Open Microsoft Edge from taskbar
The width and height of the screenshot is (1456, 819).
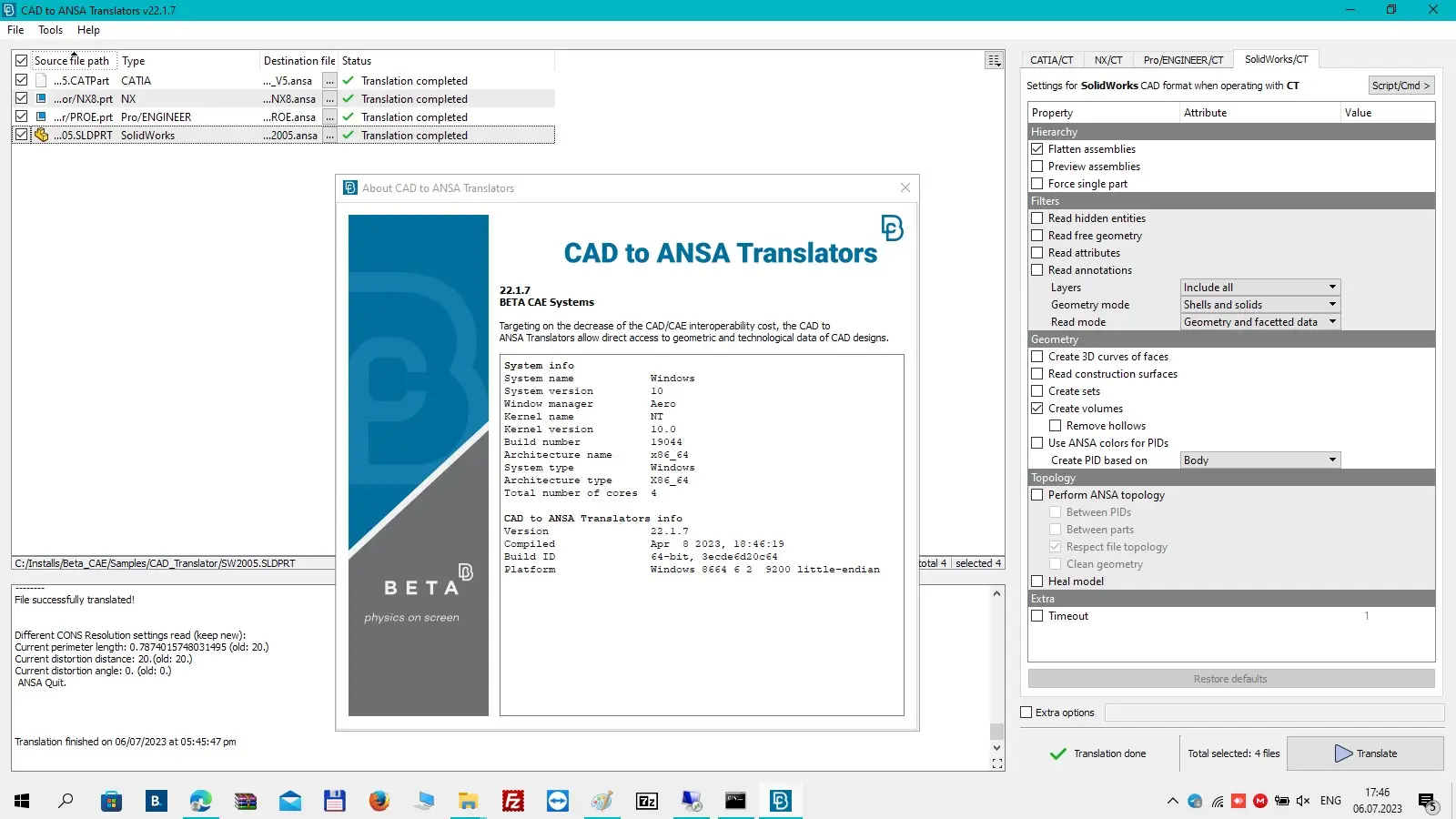(x=200, y=801)
